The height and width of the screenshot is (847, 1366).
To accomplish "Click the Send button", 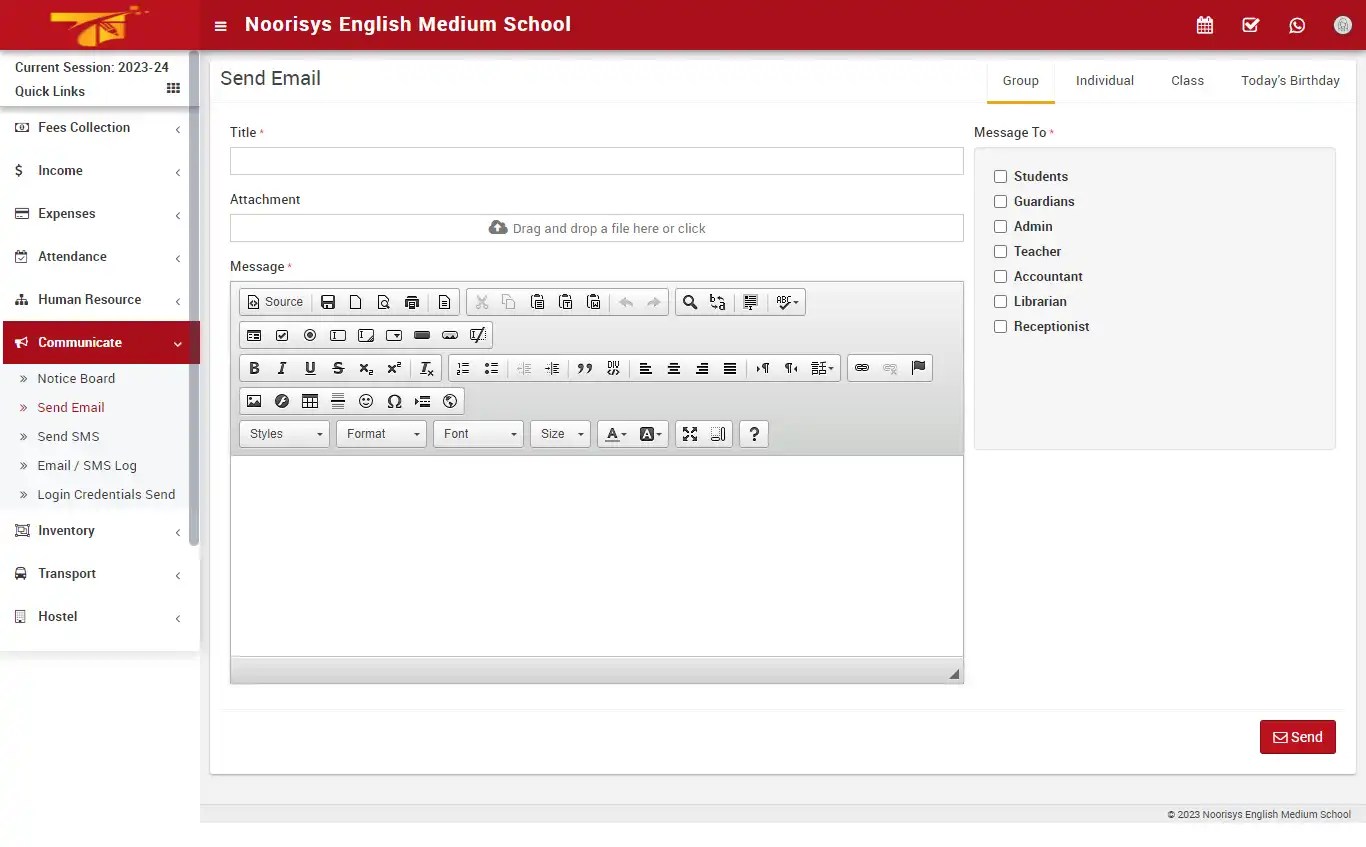I will tap(1297, 737).
